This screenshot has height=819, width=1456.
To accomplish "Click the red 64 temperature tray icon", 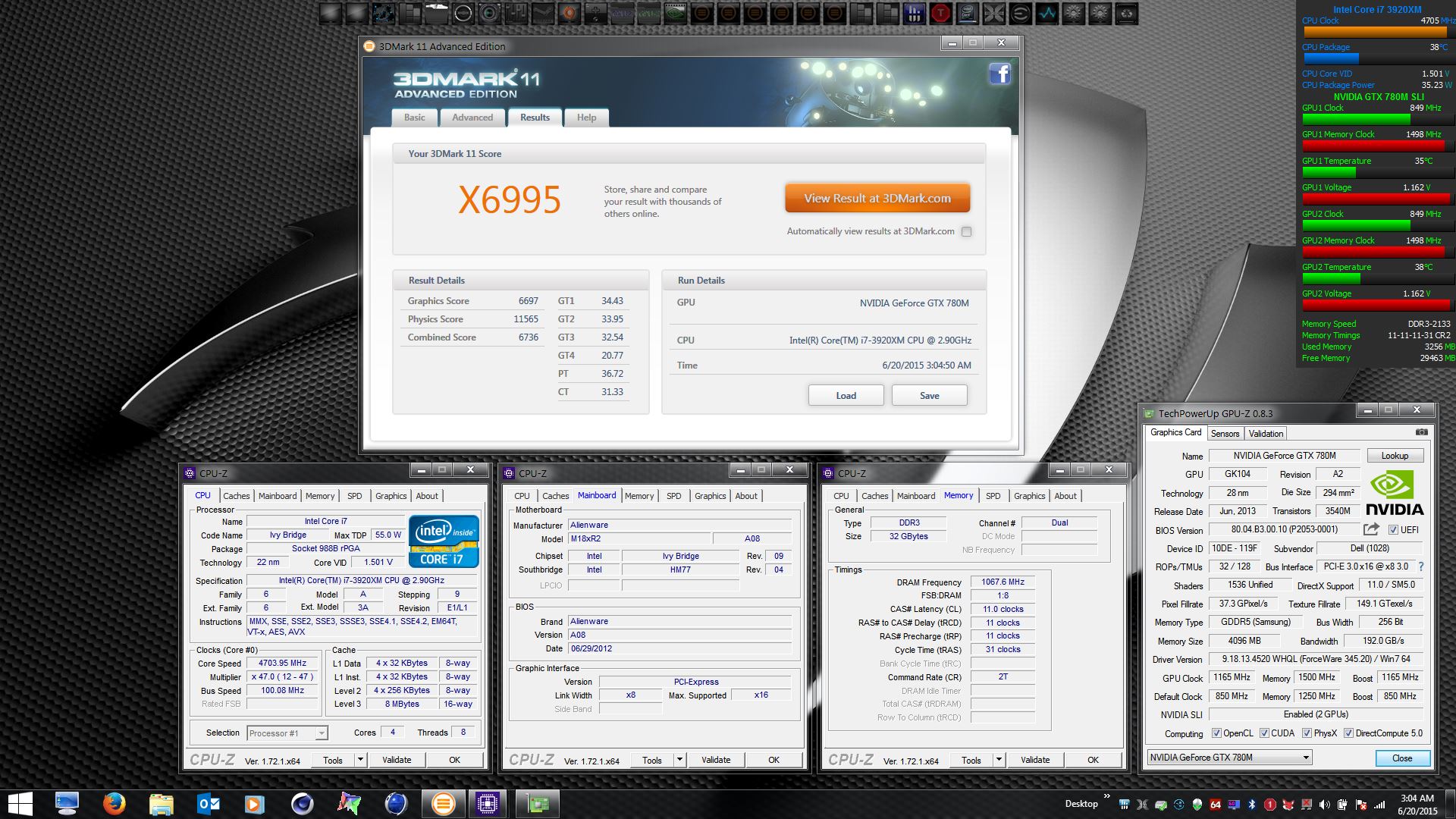I will click(1216, 805).
